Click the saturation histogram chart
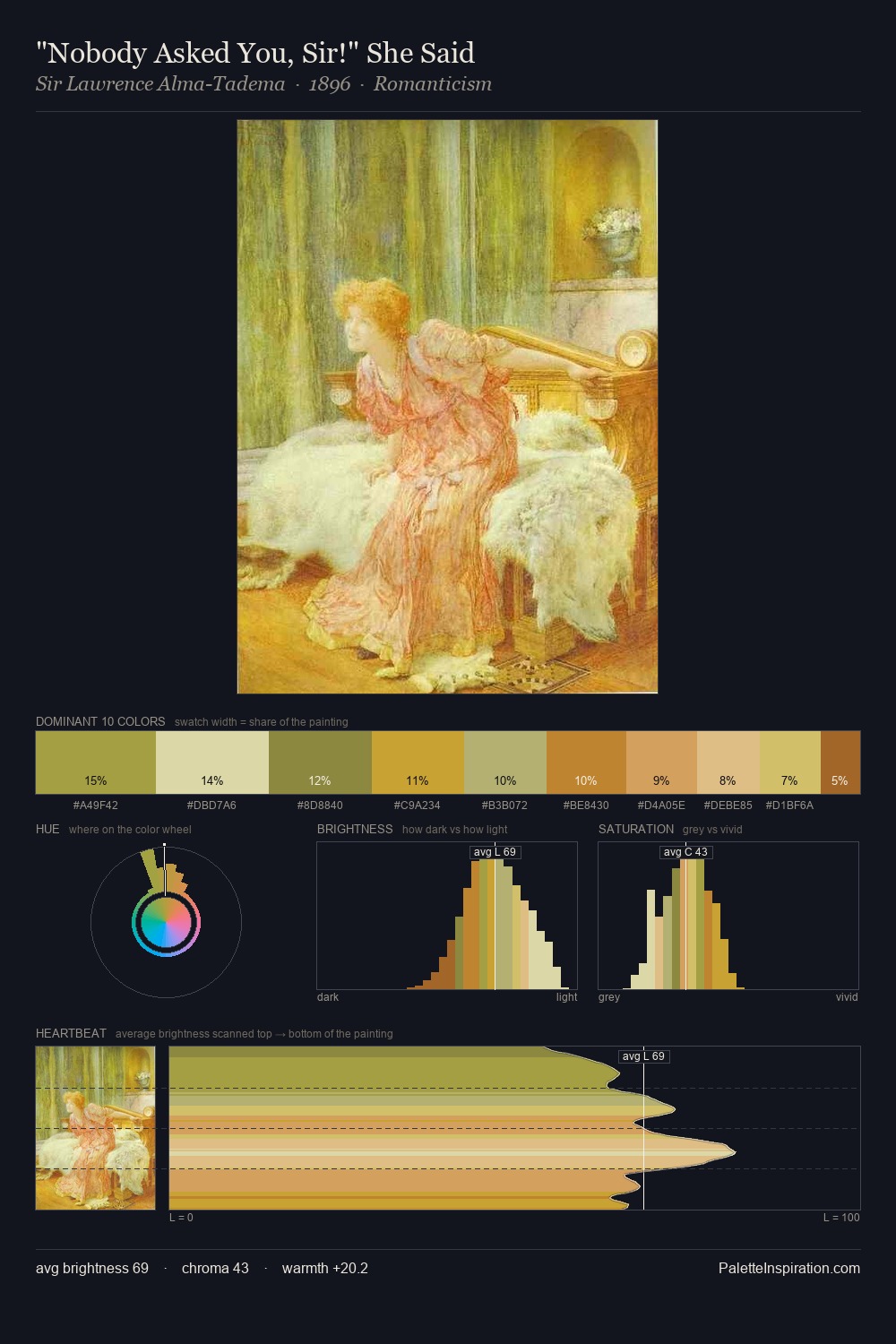896x1344 pixels. [728, 916]
